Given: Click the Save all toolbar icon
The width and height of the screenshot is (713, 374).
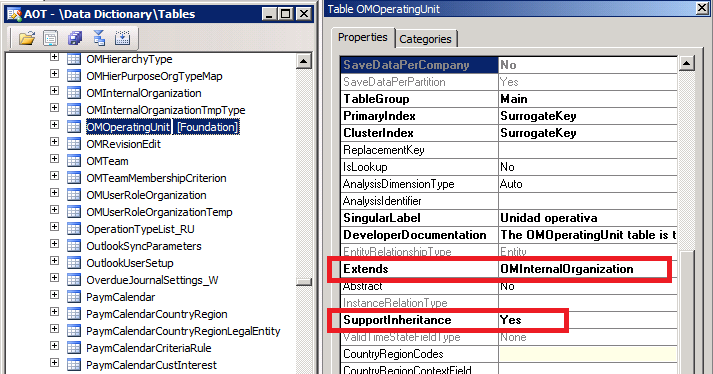Looking at the screenshot, I should tap(75, 38).
